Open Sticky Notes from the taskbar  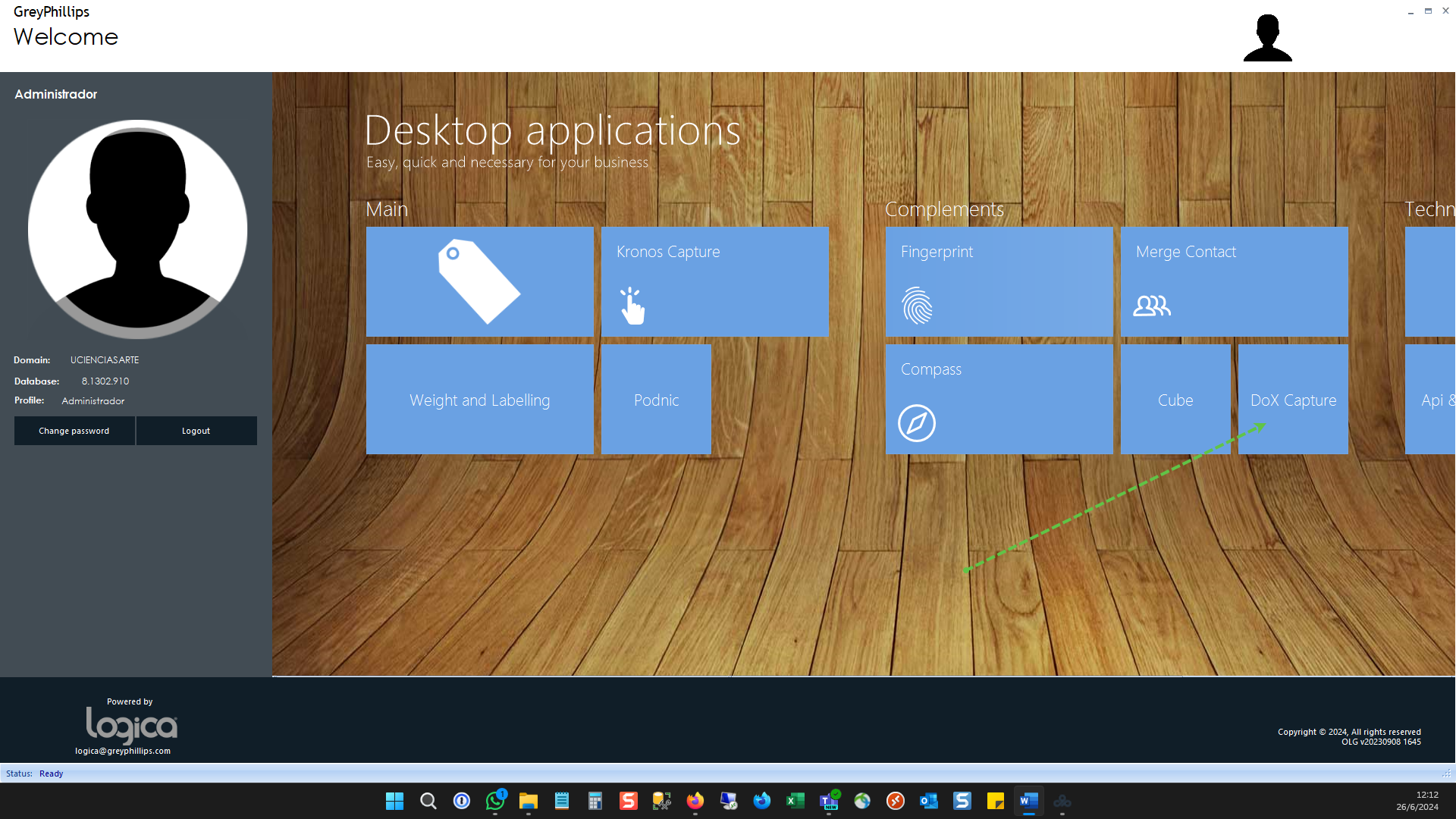click(x=996, y=801)
